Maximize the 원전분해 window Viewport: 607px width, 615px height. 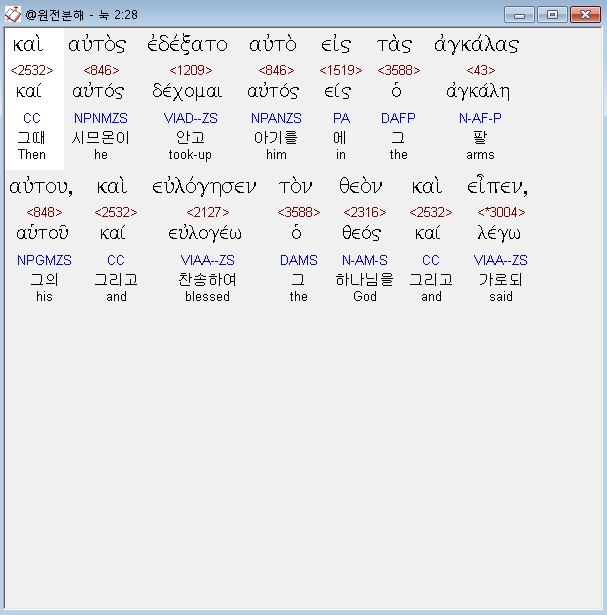click(x=552, y=15)
